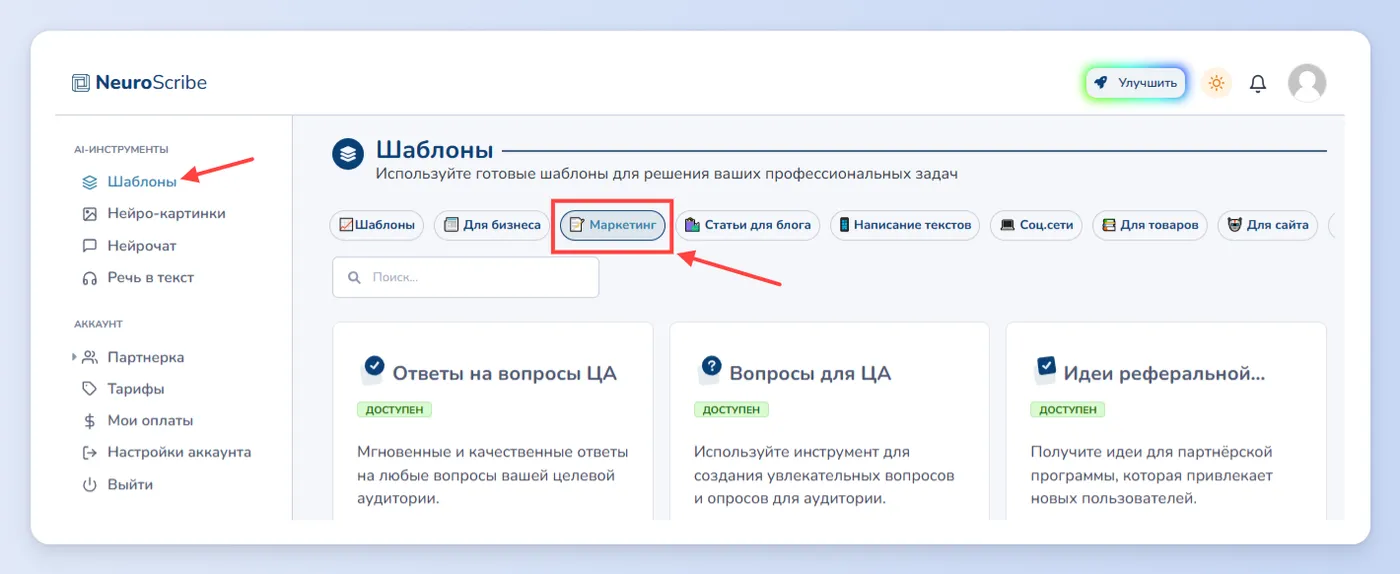
Task: Click the Нейро-картинки image icon
Action: coord(90,214)
